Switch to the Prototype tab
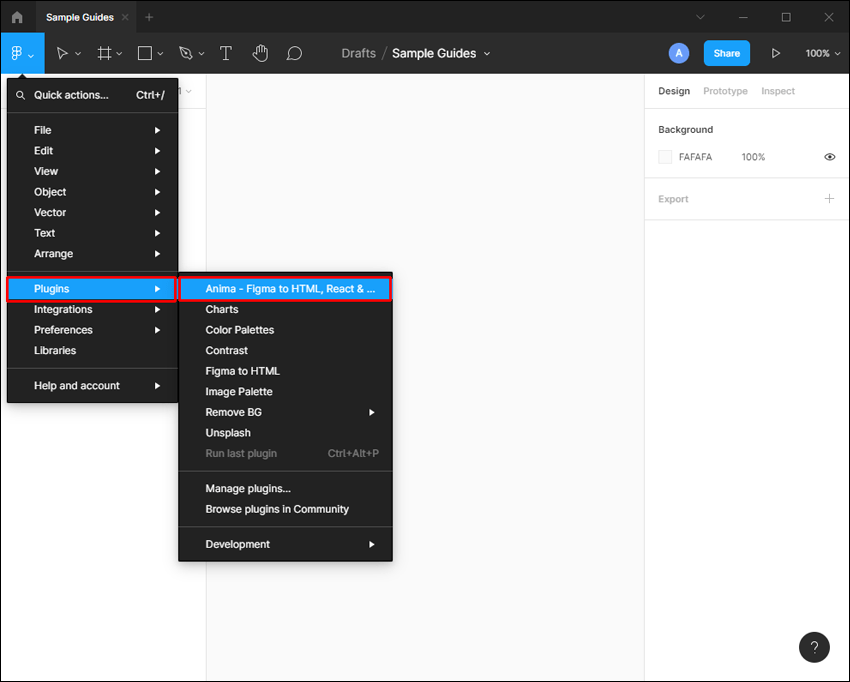The width and height of the screenshot is (850, 682). (x=725, y=91)
